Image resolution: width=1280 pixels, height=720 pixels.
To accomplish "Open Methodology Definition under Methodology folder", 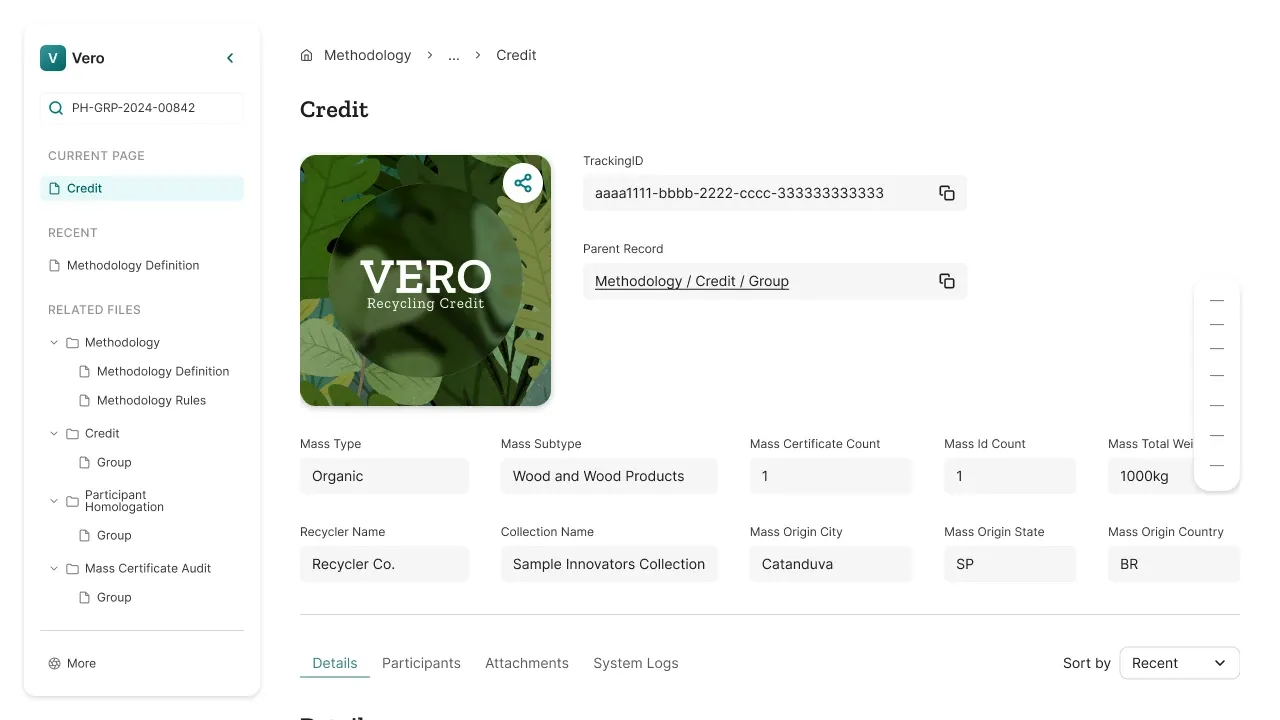I will click(155, 371).
